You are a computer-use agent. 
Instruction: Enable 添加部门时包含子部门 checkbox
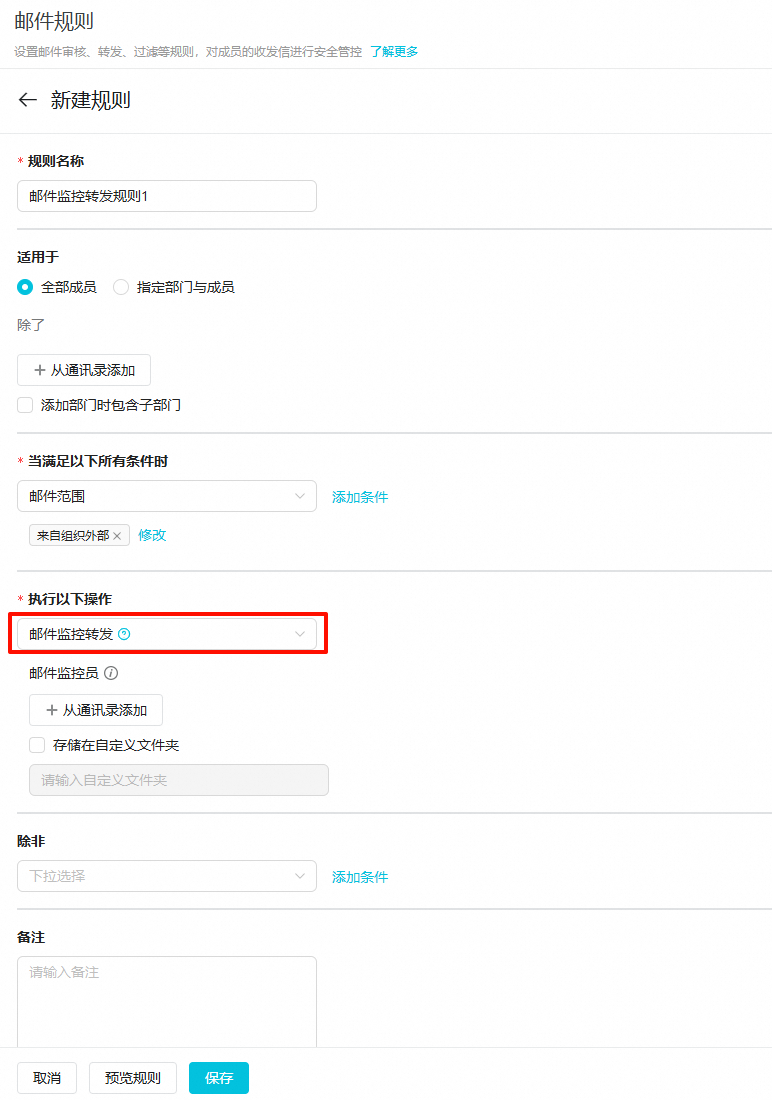(x=26, y=405)
